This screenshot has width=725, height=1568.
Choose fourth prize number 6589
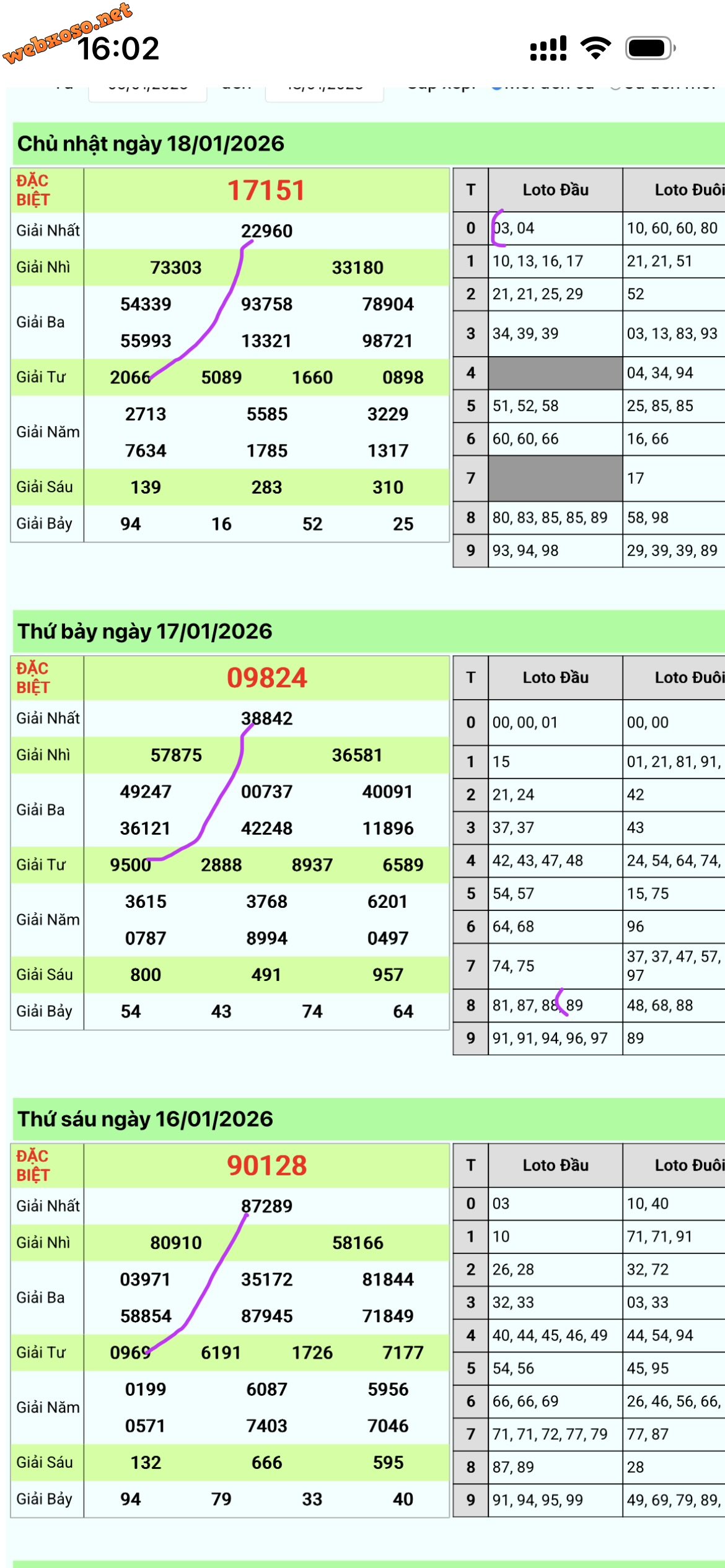(403, 865)
